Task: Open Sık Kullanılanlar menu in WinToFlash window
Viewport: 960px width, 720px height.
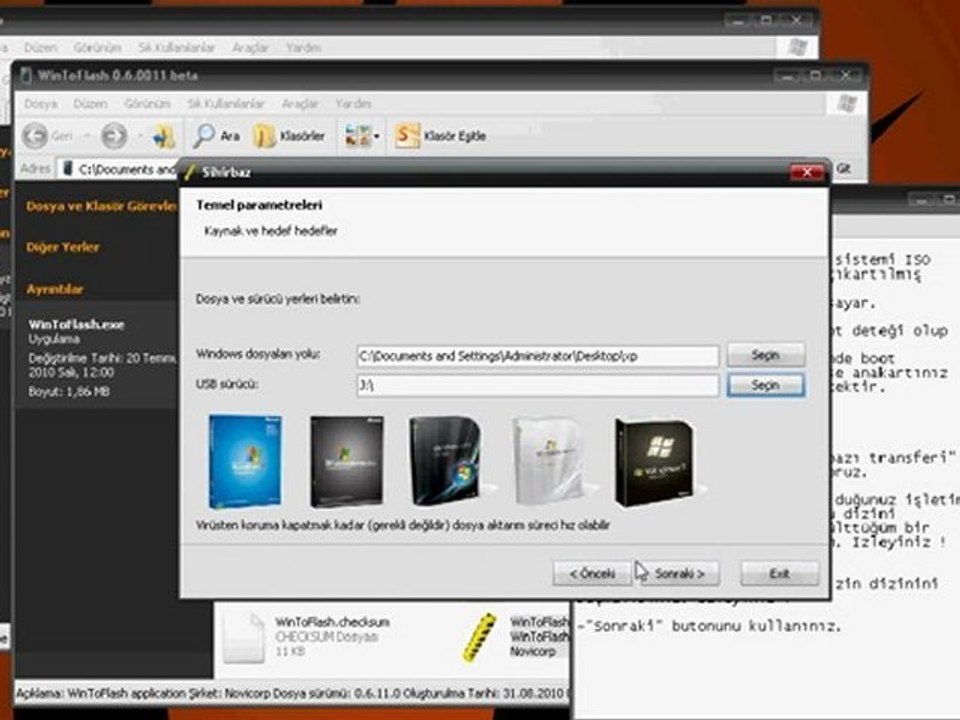Action: click(x=226, y=104)
